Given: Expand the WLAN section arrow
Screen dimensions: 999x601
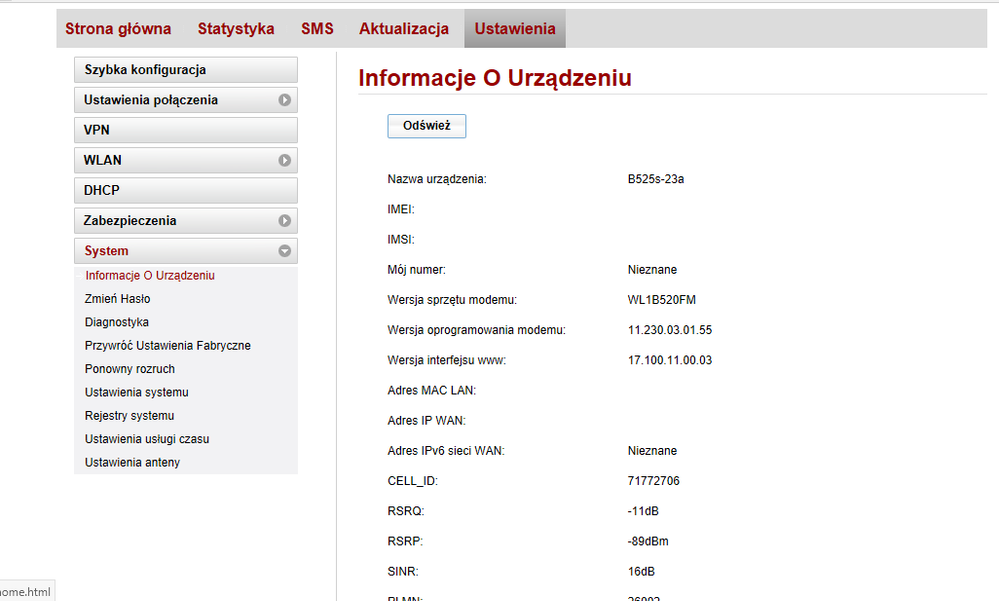Looking at the screenshot, I should pos(285,160).
